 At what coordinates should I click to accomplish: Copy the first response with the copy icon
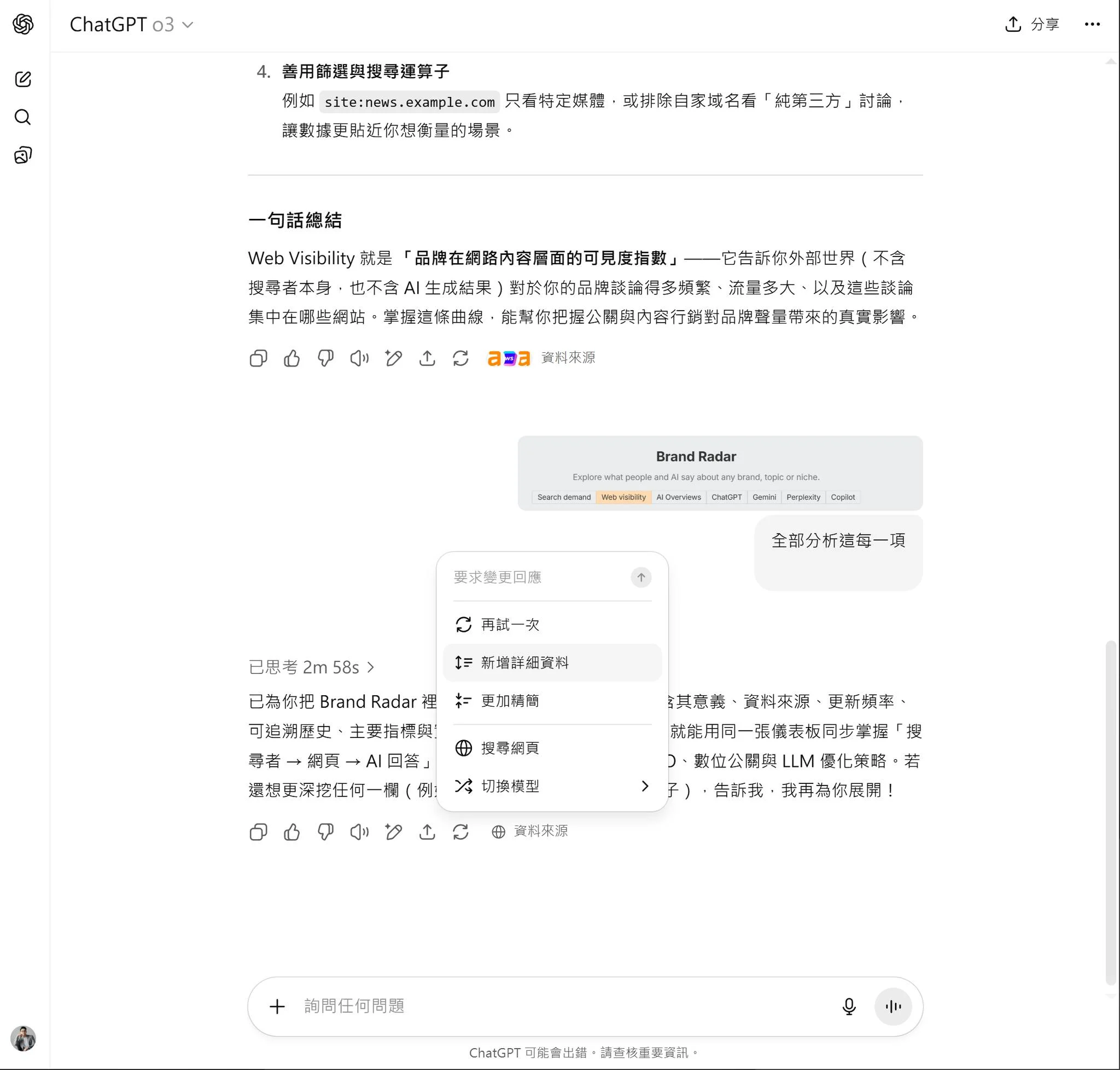point(258,358)
